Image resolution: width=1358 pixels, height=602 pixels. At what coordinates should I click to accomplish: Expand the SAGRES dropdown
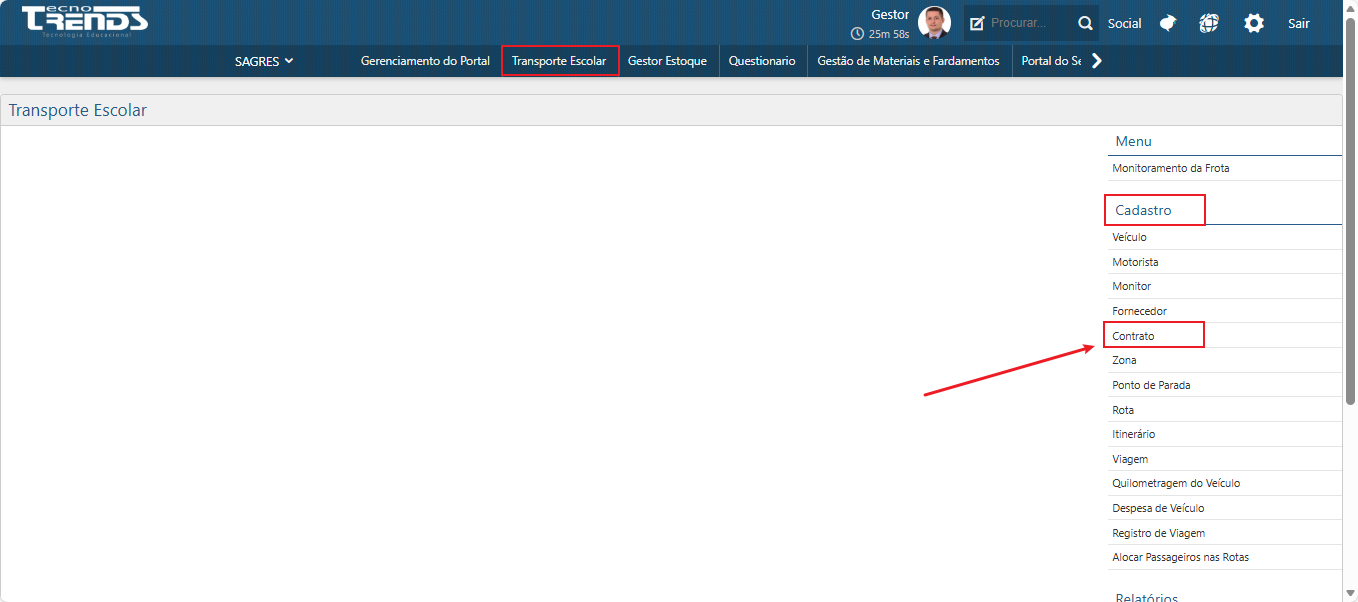(264, 61)
